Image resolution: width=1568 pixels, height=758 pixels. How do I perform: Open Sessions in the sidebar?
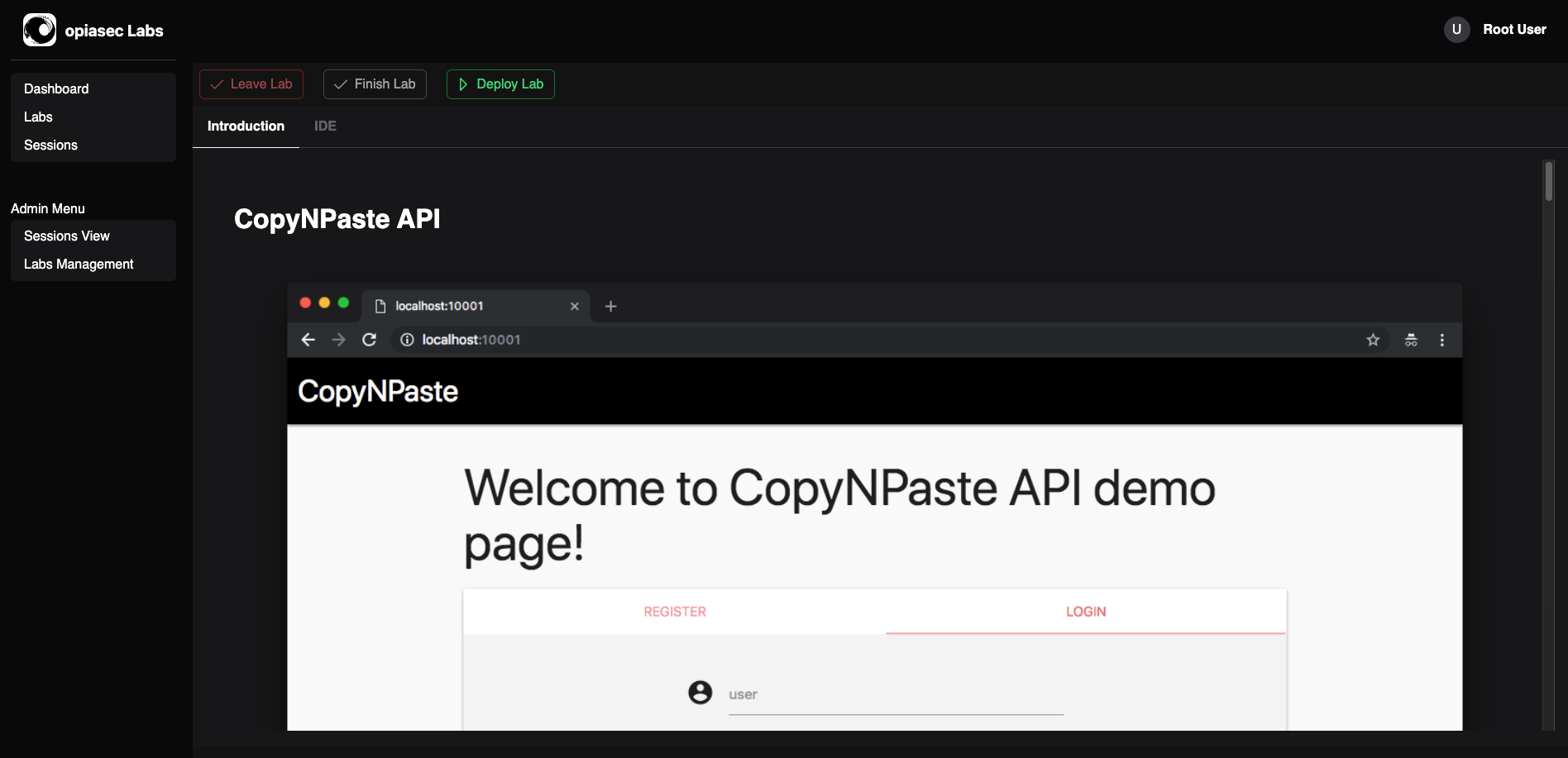pyautogui.click(x=93, y=145)
